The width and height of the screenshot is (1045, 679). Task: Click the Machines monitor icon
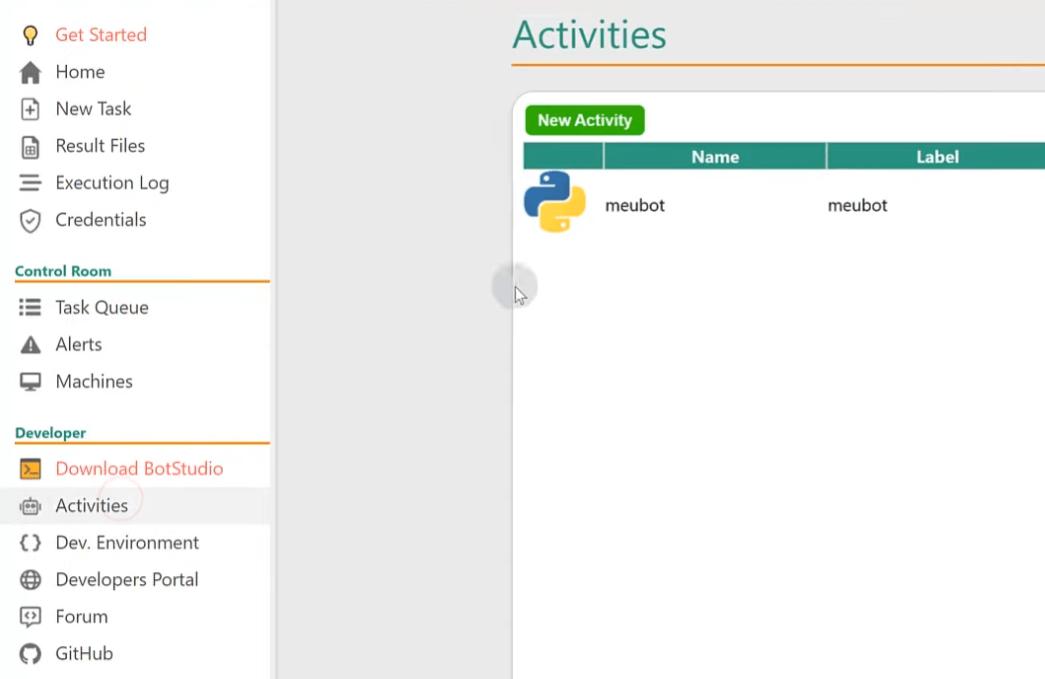(30, 382)
